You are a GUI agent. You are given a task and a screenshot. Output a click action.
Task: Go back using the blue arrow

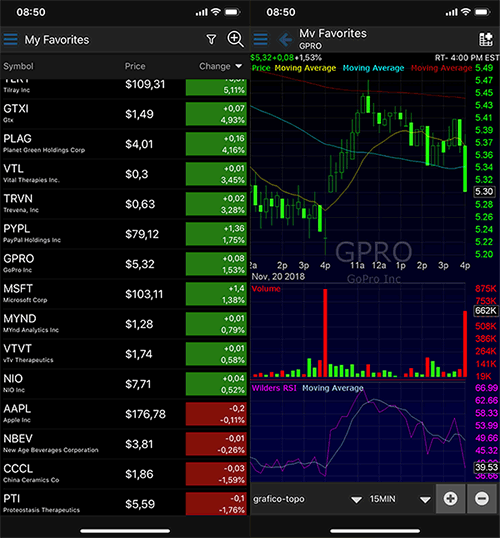286,40
